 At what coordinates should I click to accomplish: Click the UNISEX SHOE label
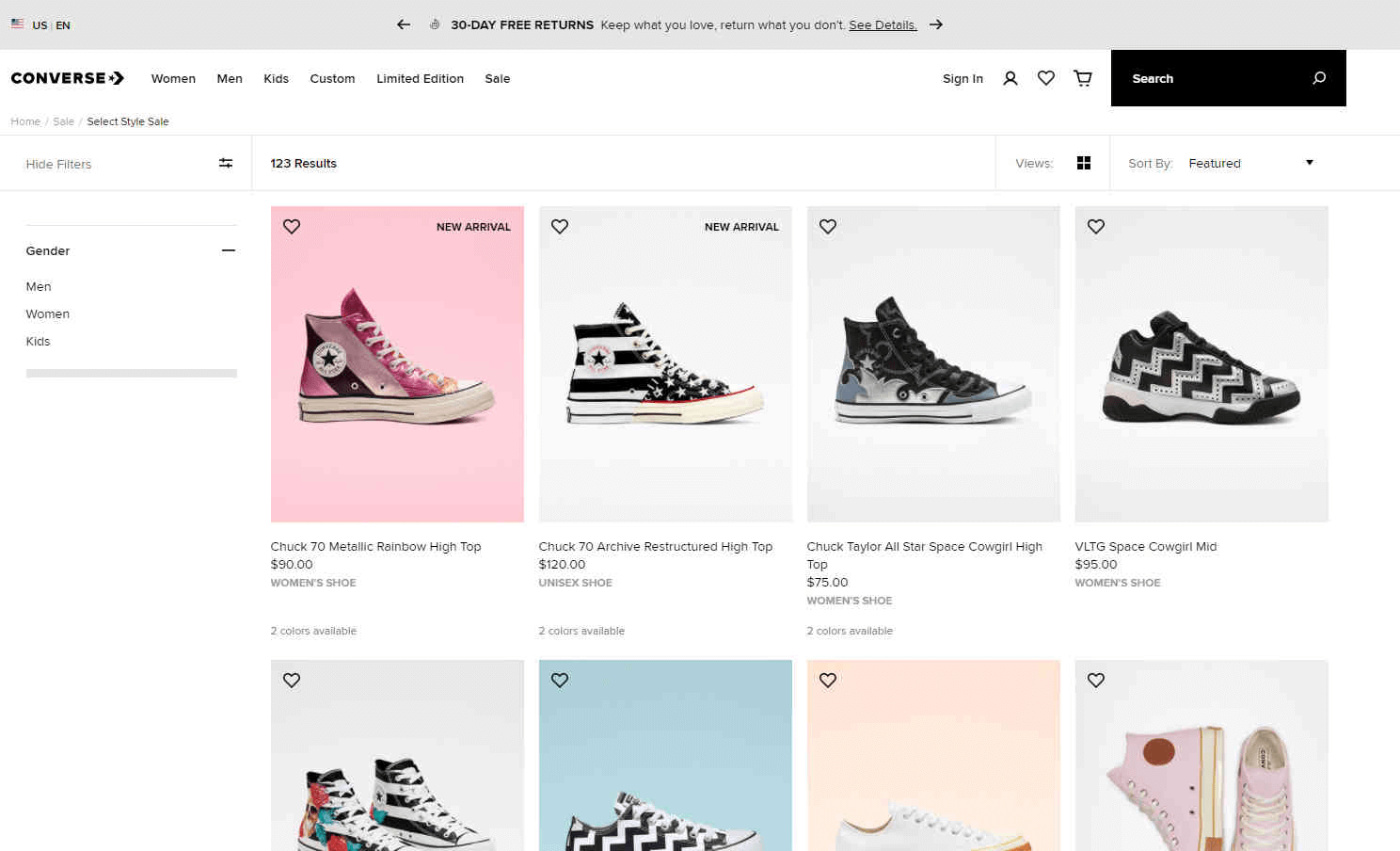tap(575, 583)
